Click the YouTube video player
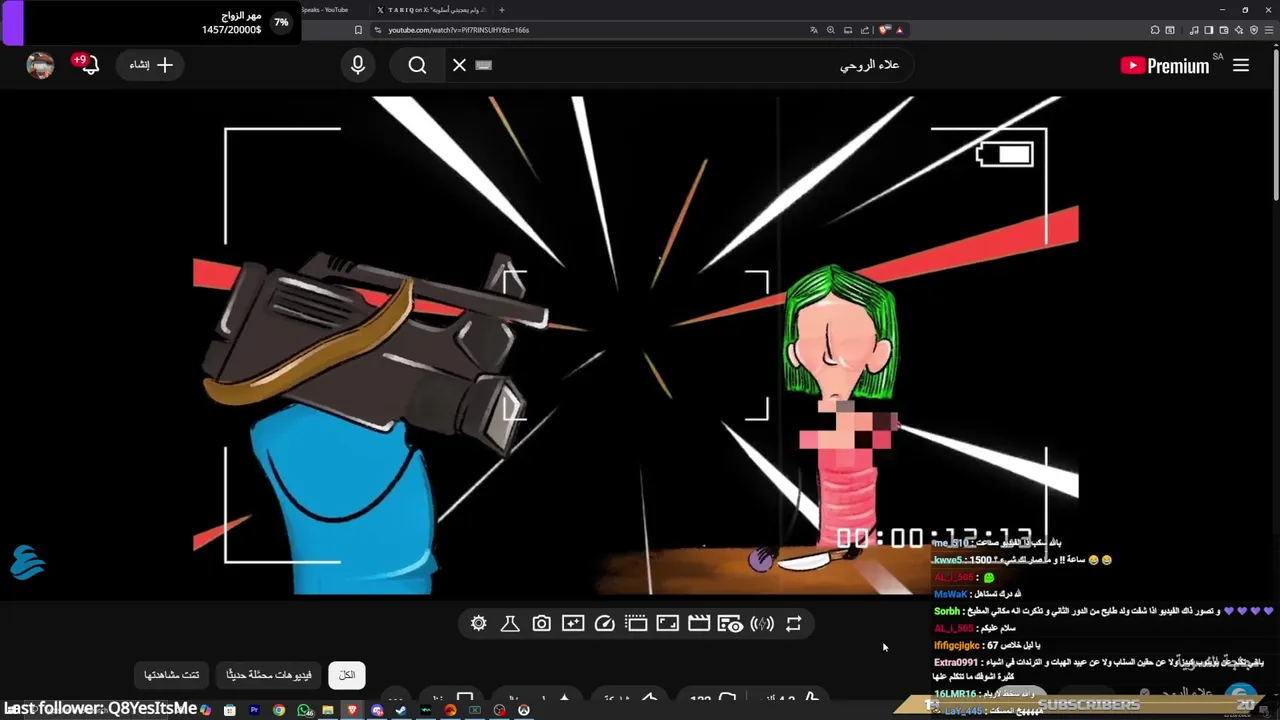The image size is (1280, 720). click(x=636, y=345)
